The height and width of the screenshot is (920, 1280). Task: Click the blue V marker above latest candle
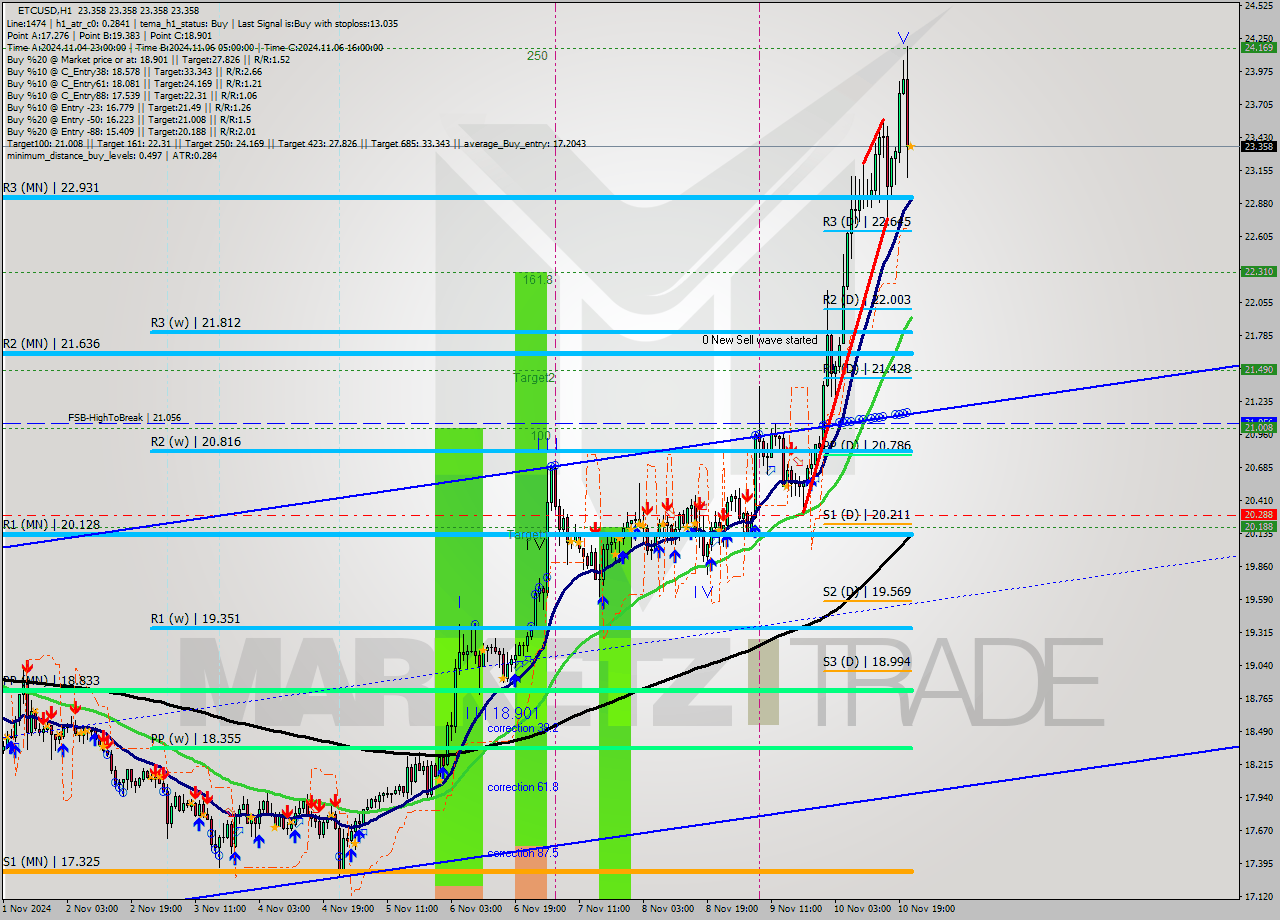click(x=903, y=39)
